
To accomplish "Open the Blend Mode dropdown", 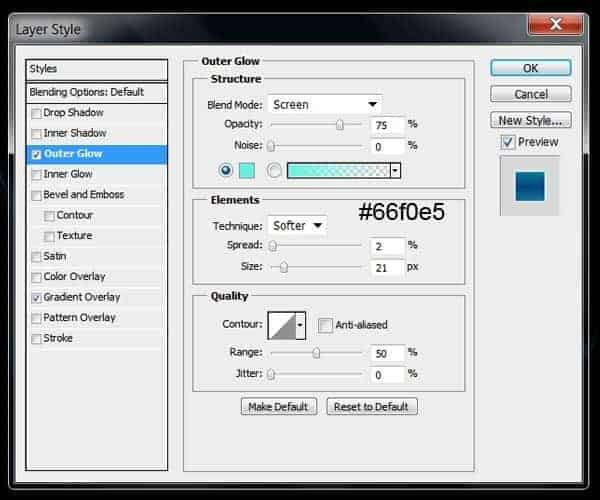I will click(x=325, y=104).
